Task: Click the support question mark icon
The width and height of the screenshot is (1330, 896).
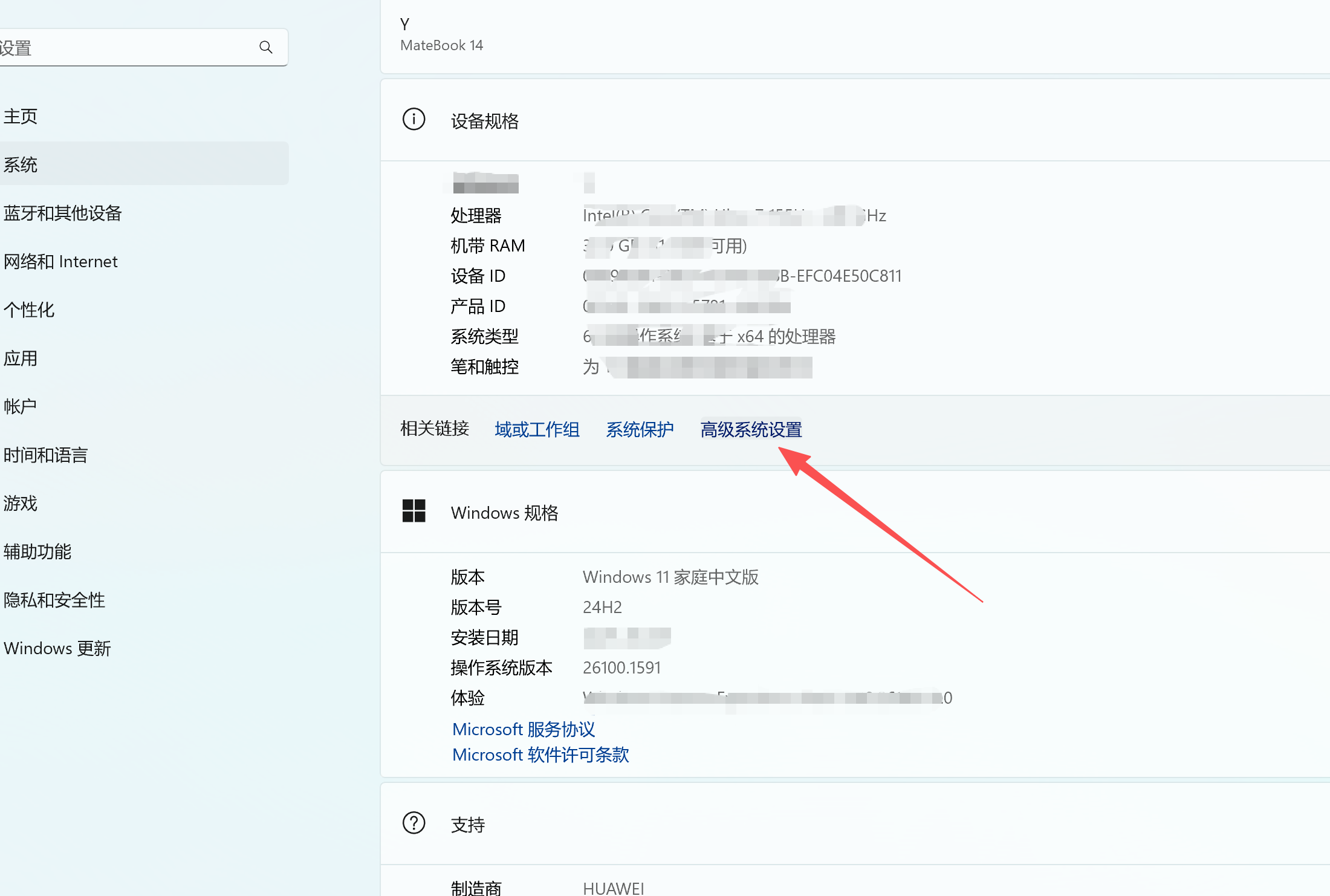Action: (x=414, y=823)
